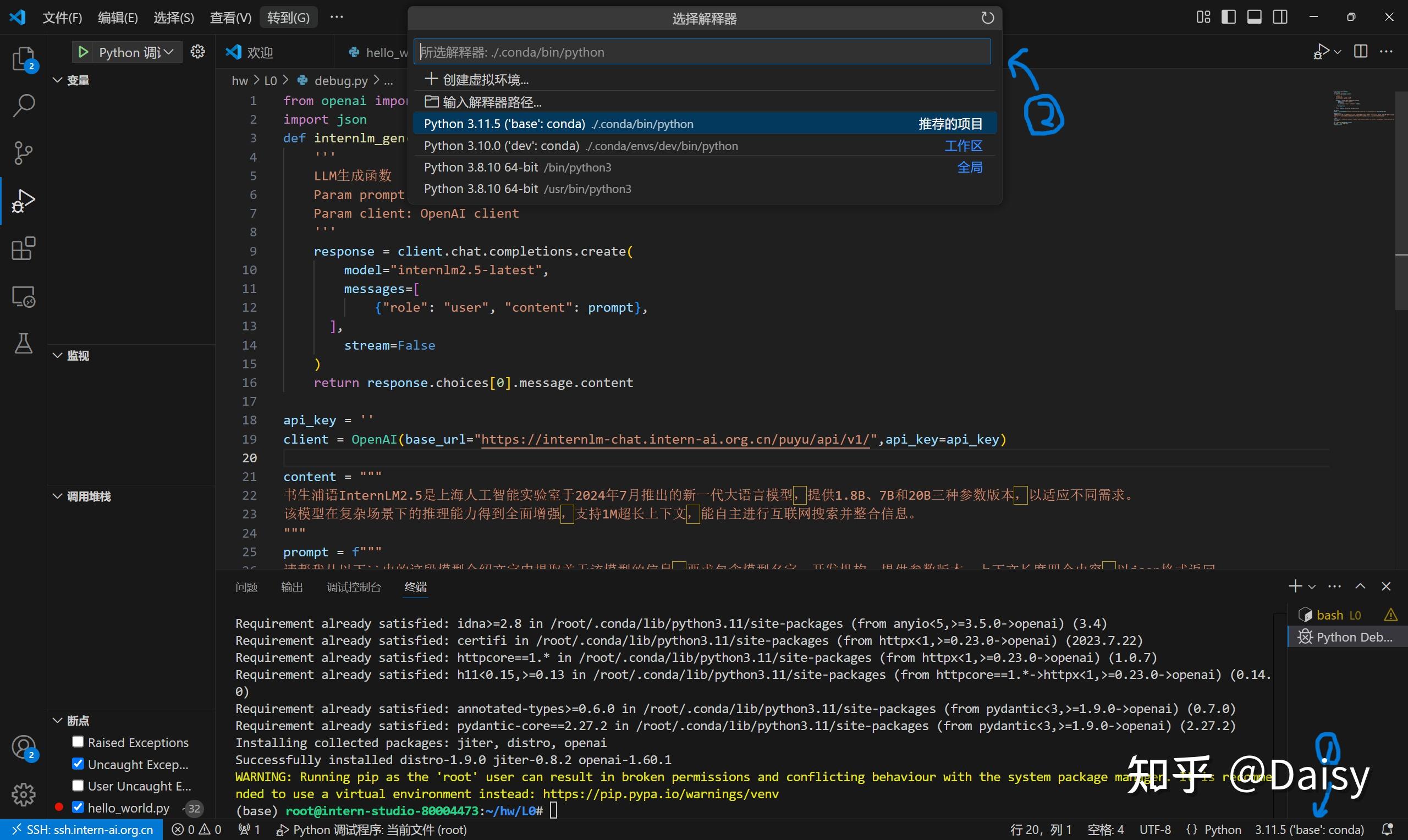Screen dimensions: 1408x840
Task: Open the 查看(V) menu
Action: pos(230,18)
